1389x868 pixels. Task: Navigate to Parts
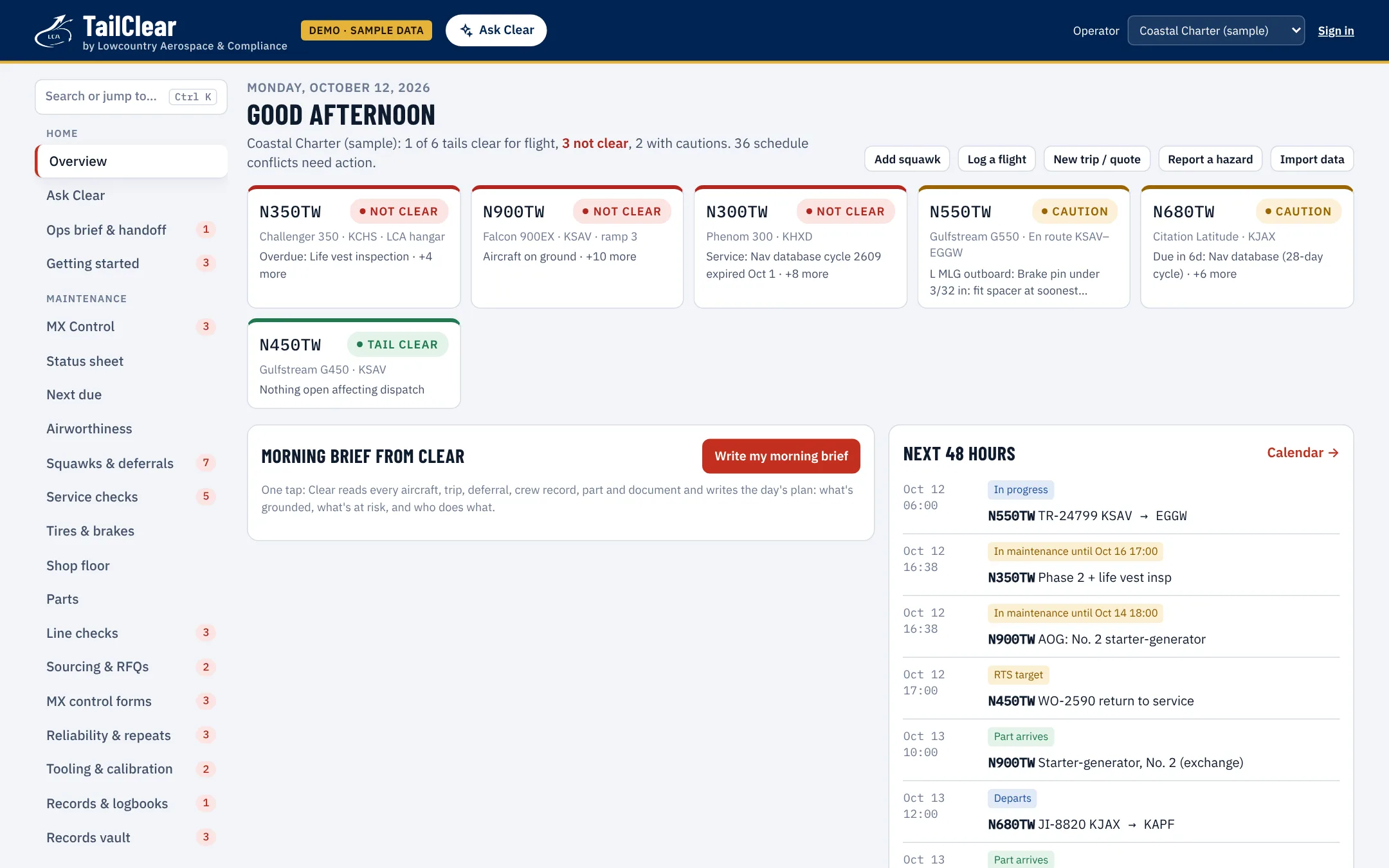pyautogui.click(x=131, y=599)
